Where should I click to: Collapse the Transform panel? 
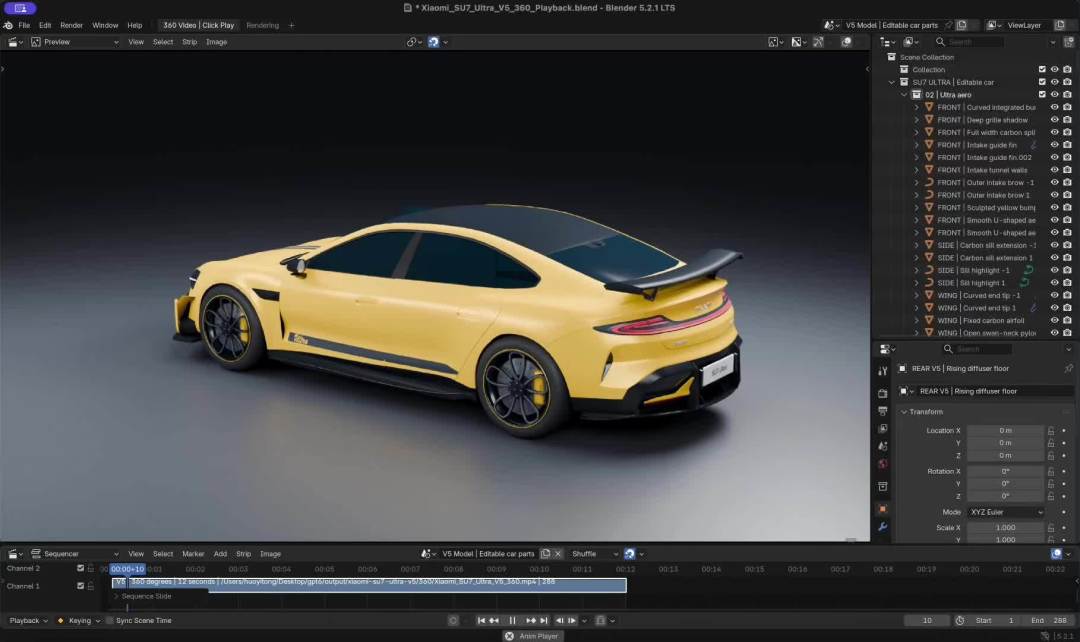(904, 412)
